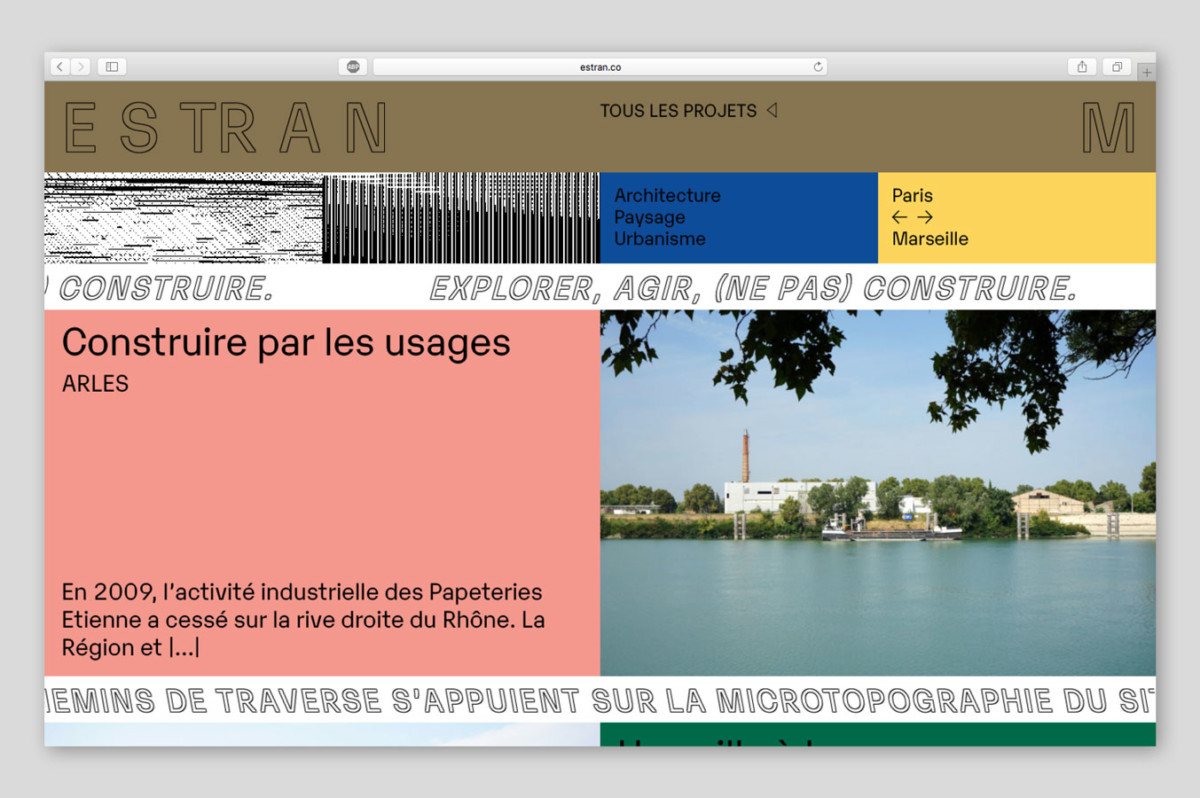The image size is (1200, 798).
Task: Reload the page with the refresh icon
Action: [818, 67]
